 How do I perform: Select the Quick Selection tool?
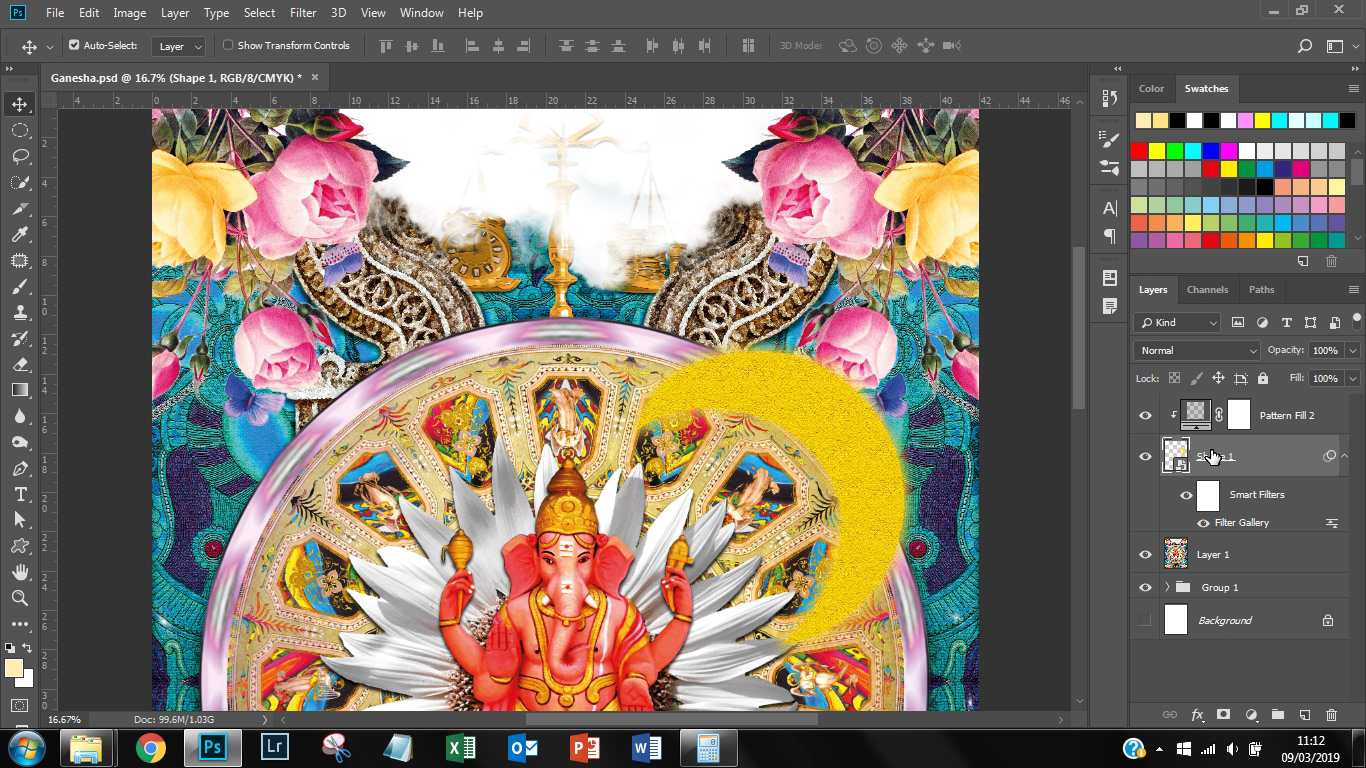pyautogui.click(x=20, y=182)
